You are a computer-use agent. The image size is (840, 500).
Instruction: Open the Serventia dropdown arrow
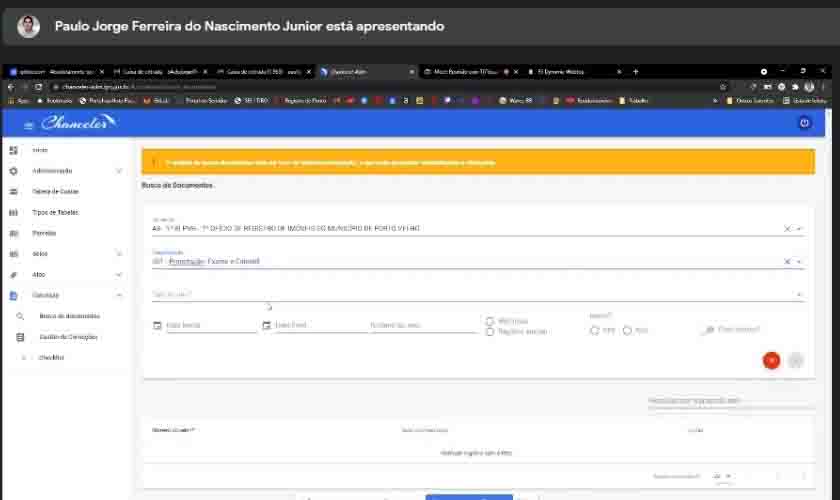click(x=799, y=229)
